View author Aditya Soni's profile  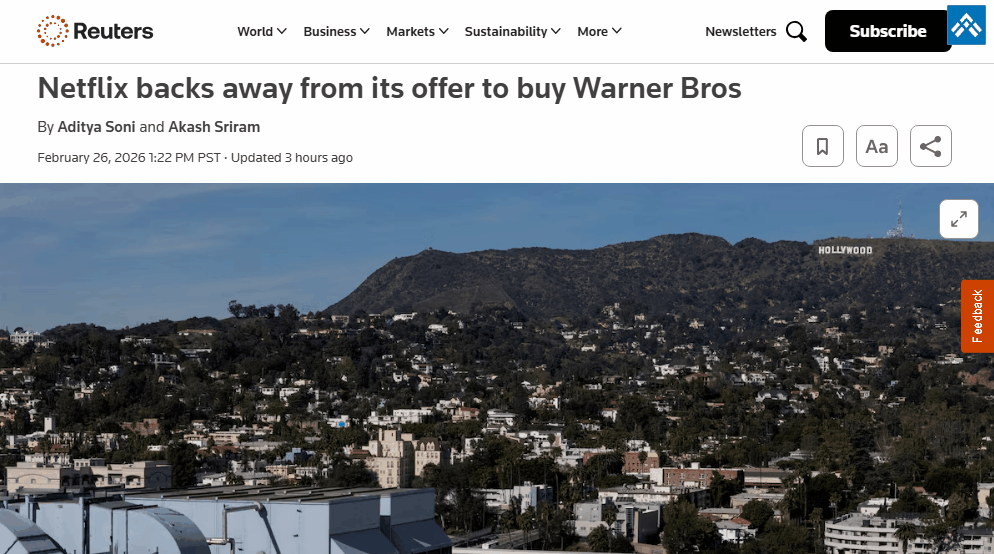tap(96, 127)
